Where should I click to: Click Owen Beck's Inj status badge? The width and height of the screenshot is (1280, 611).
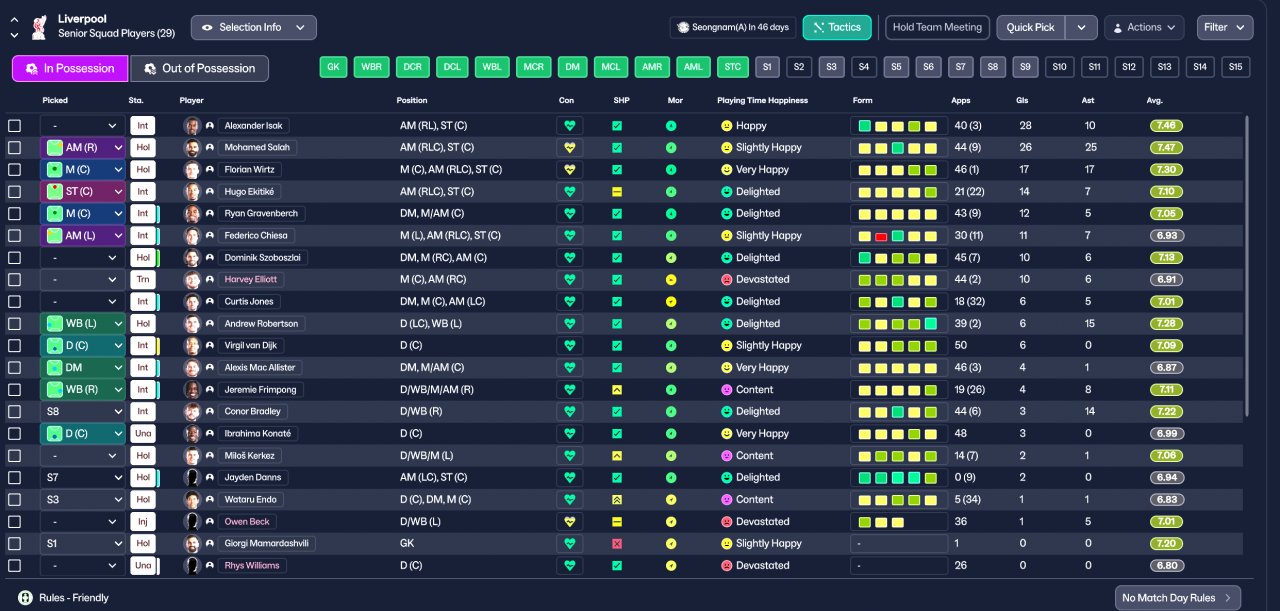click(x=142, y=522)
